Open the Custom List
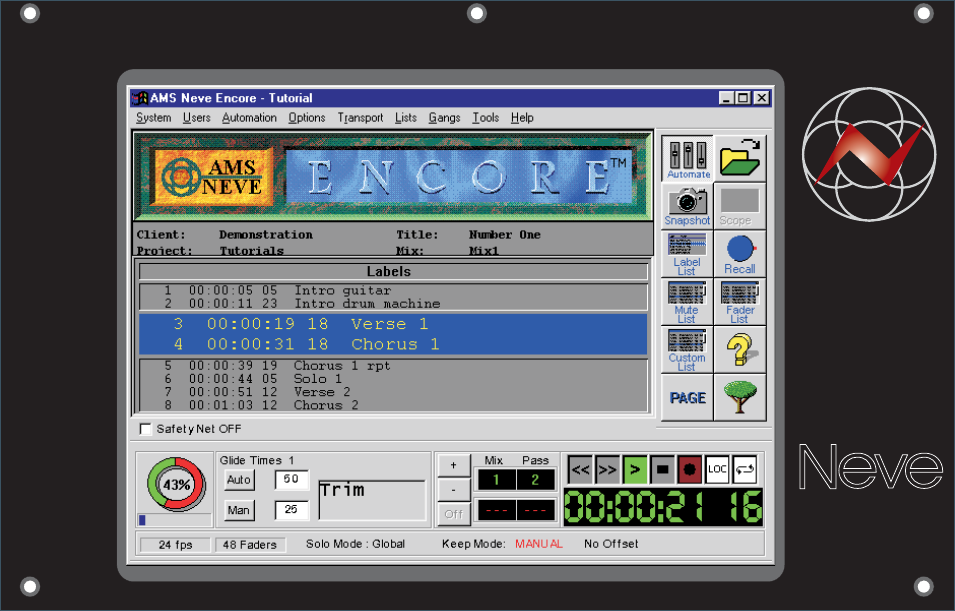955x611 pixels. click(x=687, y=349)
